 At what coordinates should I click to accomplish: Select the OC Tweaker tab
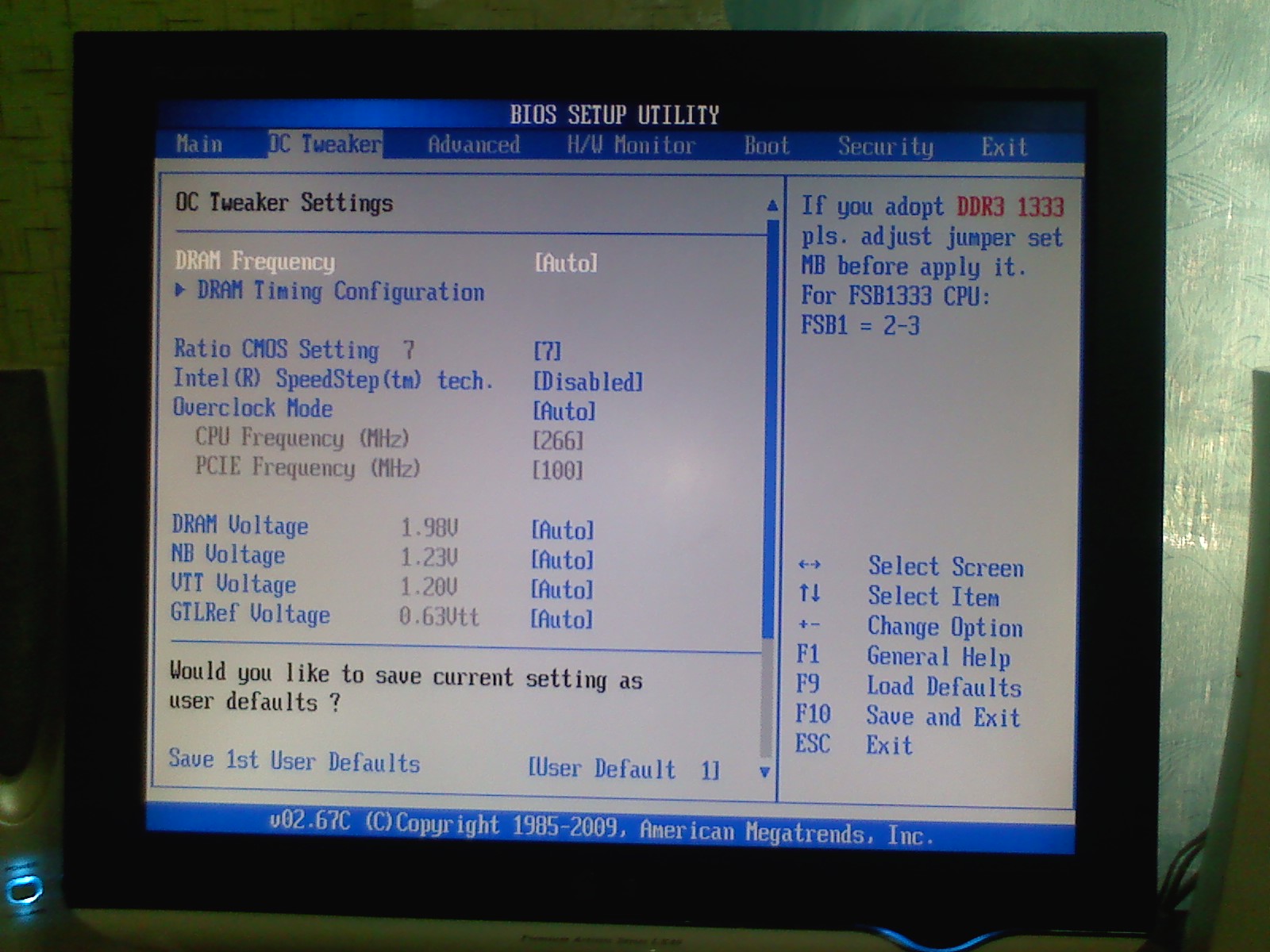pos(325,144)
